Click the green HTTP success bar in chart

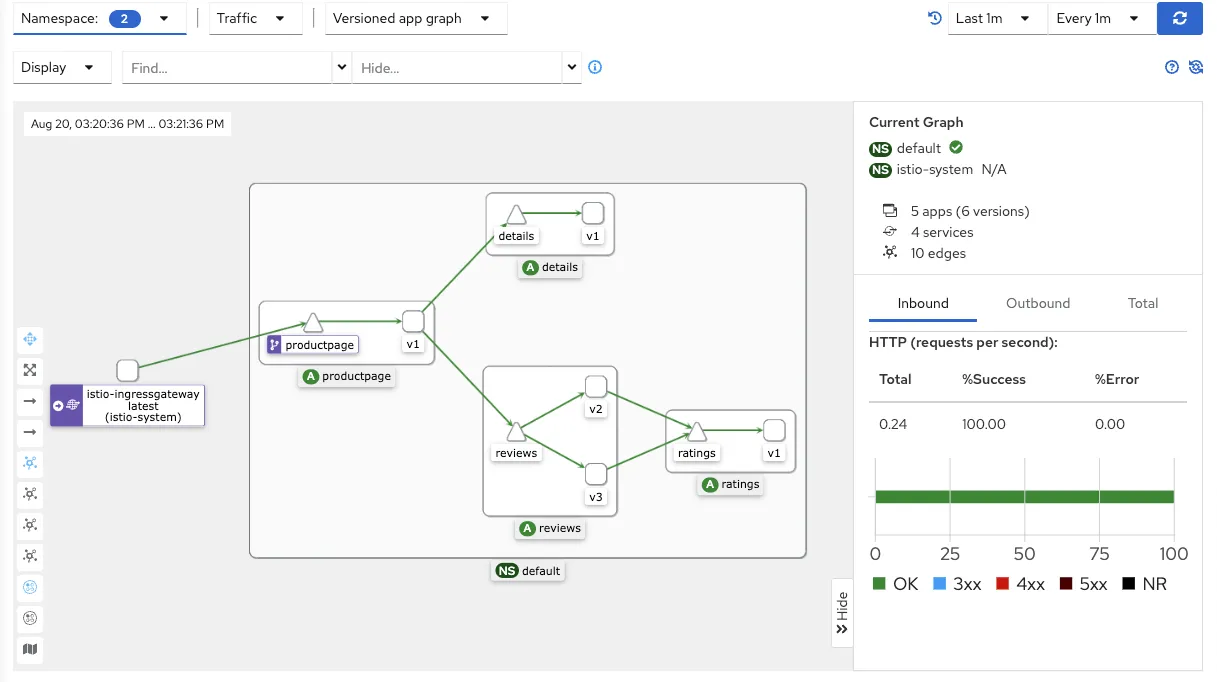pos(1024,497)
